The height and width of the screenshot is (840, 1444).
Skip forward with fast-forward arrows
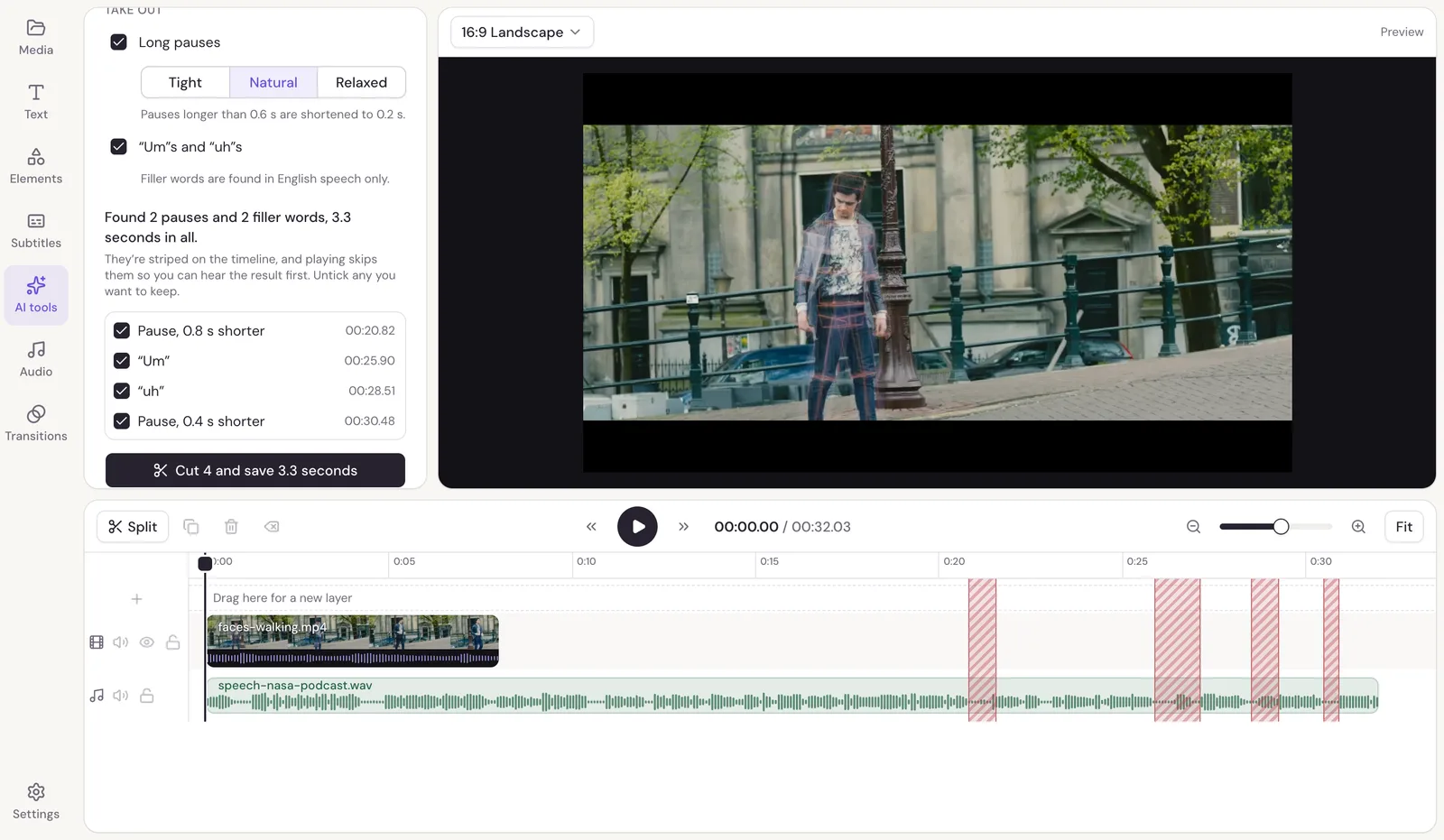683,527
